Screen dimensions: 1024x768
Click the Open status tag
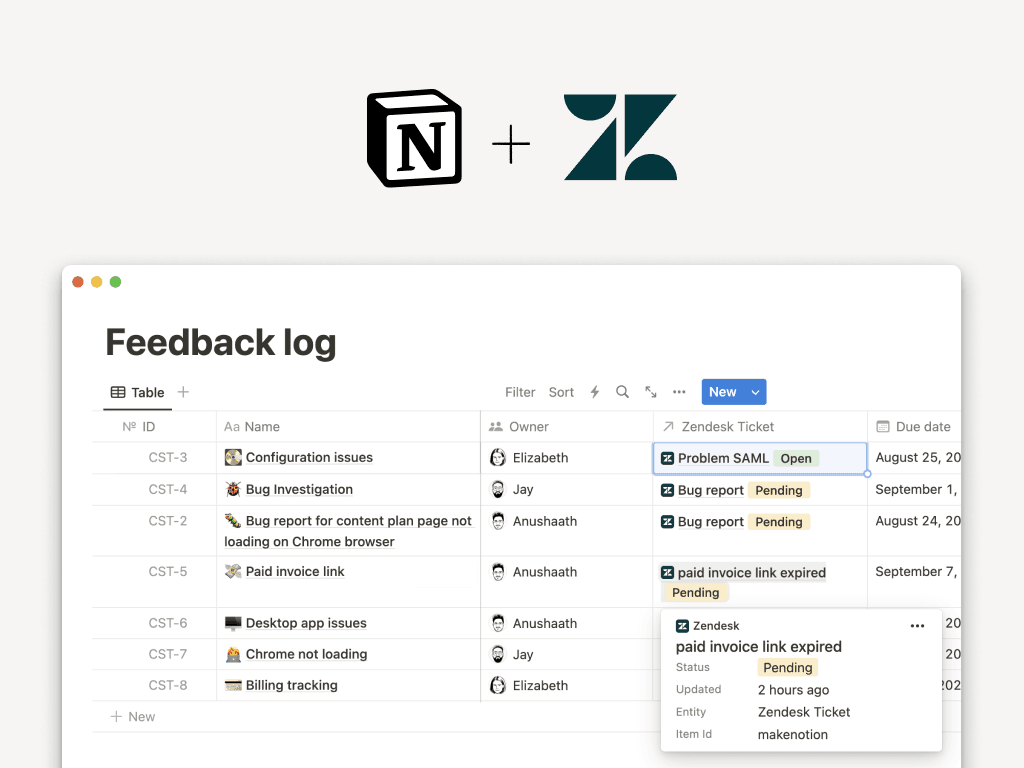click(x=796, y=458)
